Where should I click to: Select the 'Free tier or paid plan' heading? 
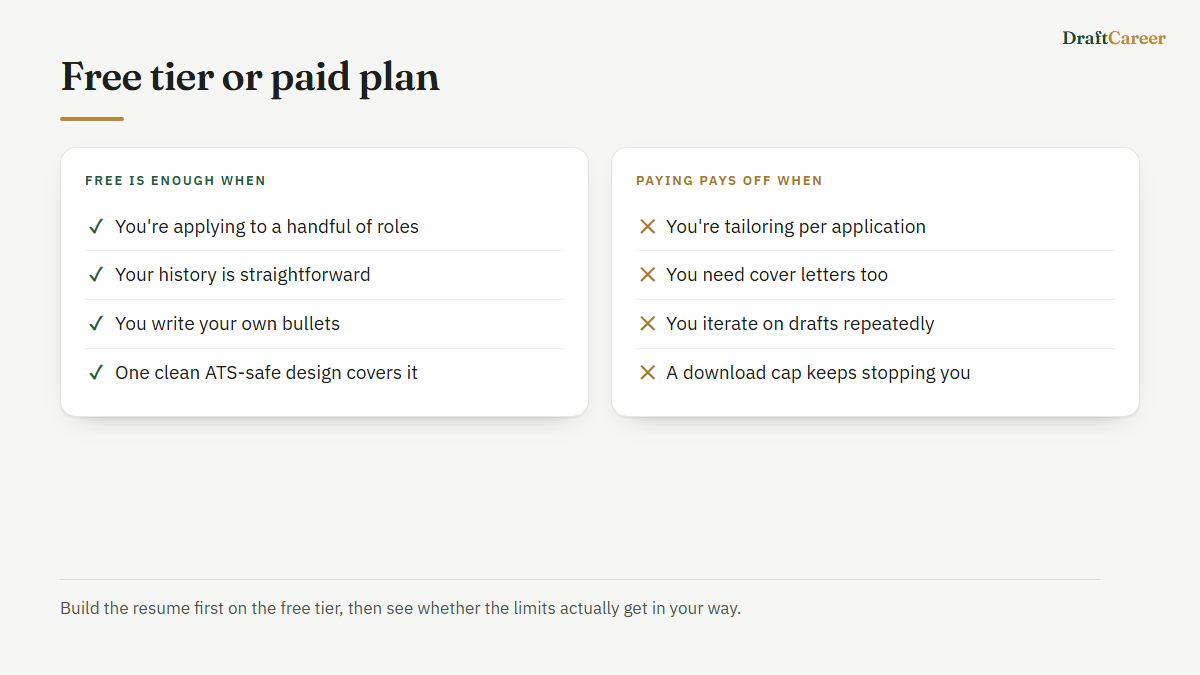pyautogui.click(x=250, y=77)
